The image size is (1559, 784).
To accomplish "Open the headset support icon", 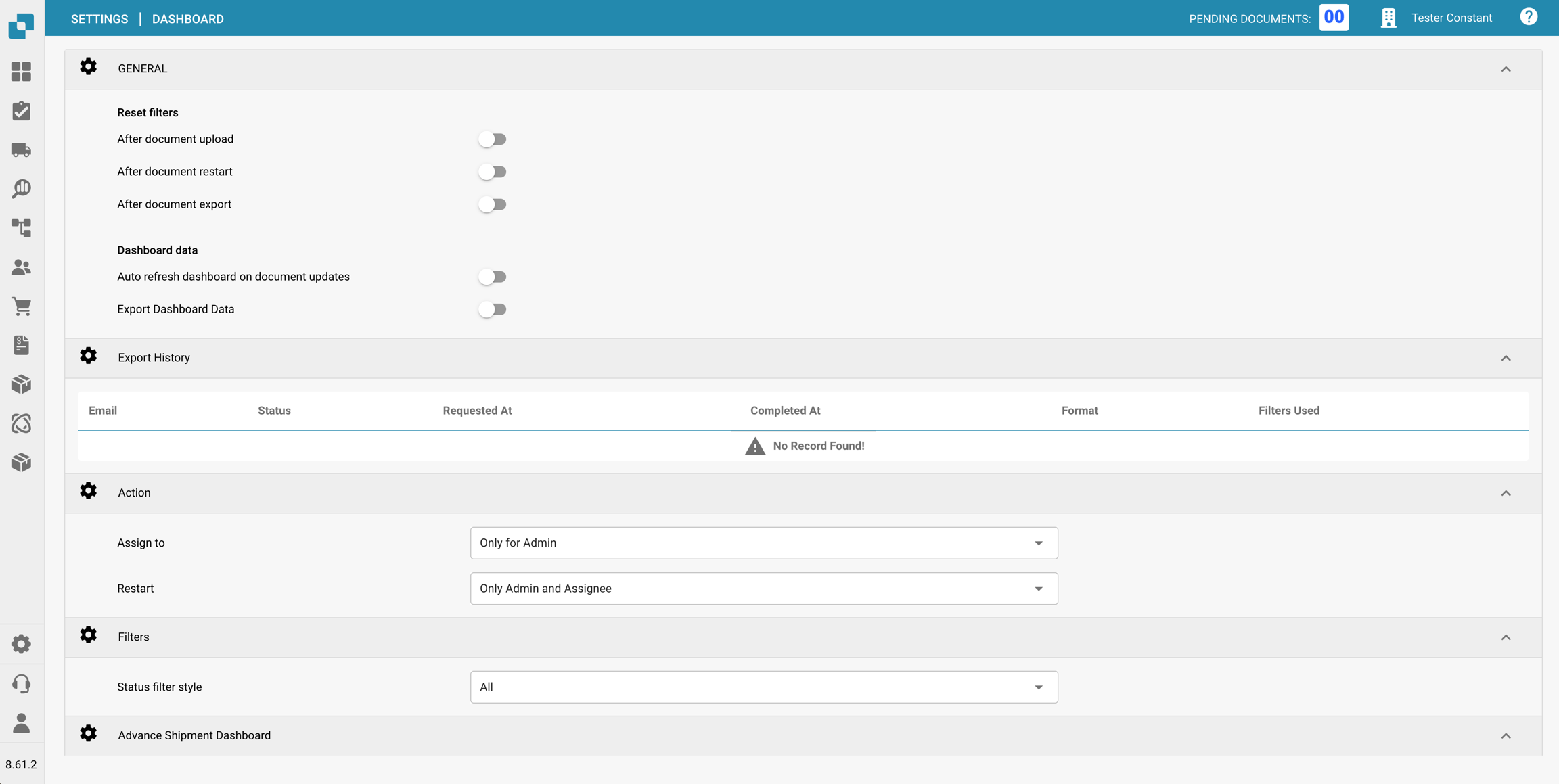I will 21,684.
